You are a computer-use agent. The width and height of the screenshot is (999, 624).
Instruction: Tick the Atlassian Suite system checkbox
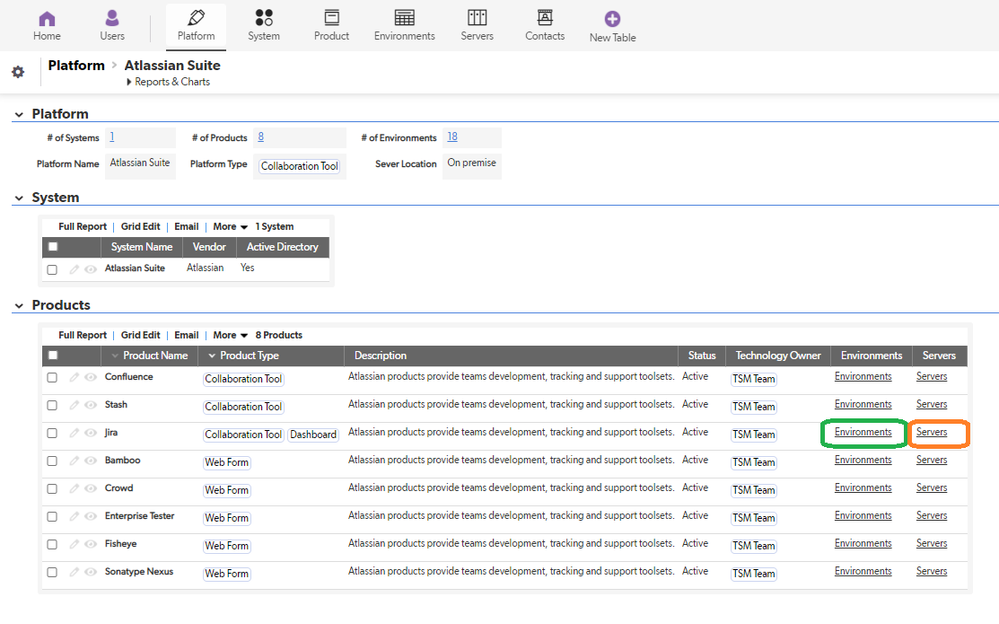(x=52, y=270)
